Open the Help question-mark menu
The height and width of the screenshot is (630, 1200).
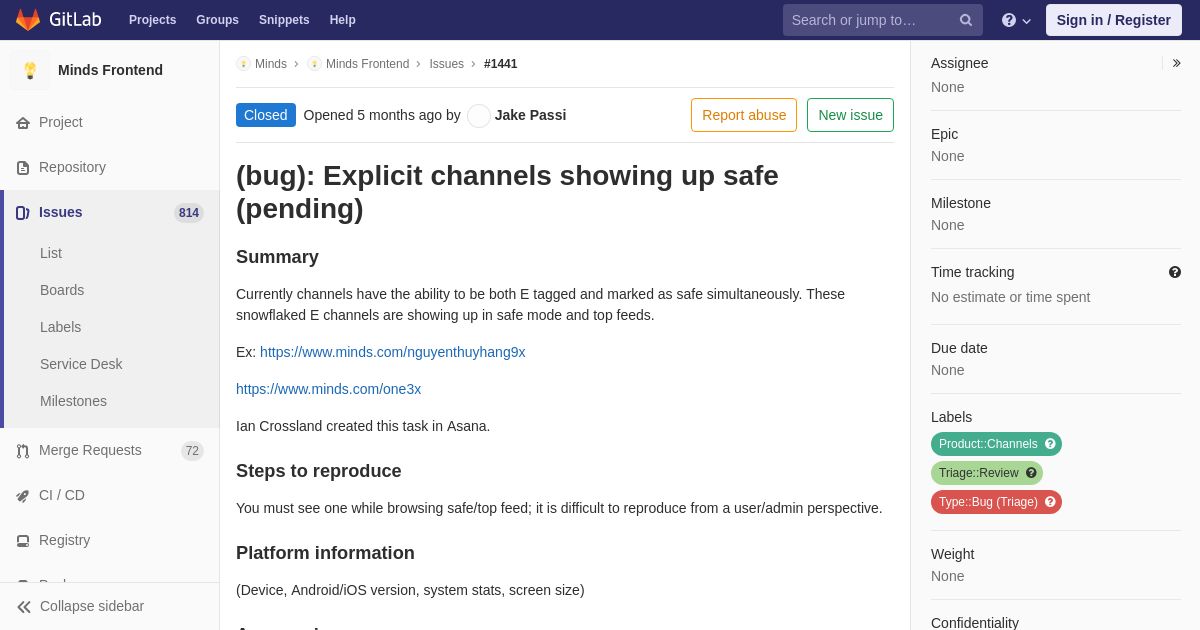click(1016, 20)
